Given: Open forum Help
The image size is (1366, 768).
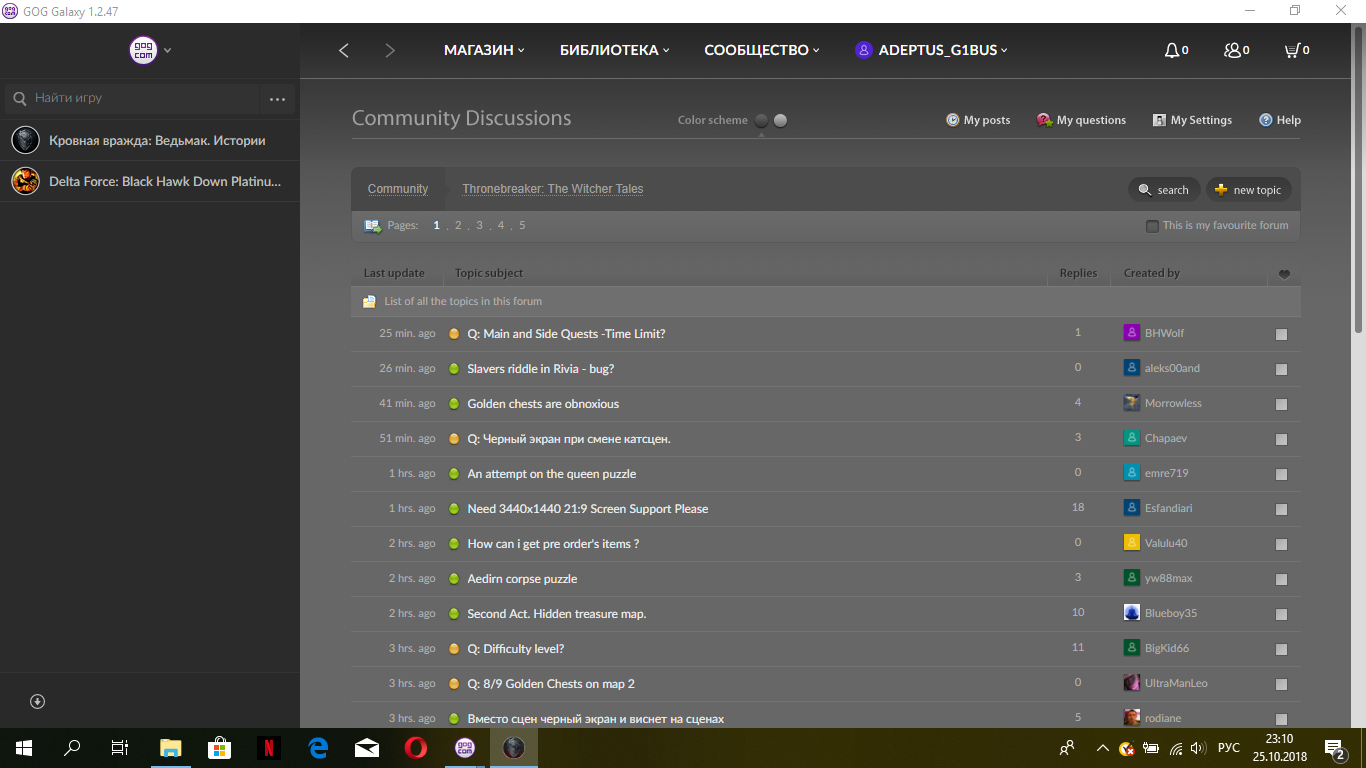Looking at the screenshot, I should click(1280, 120).
